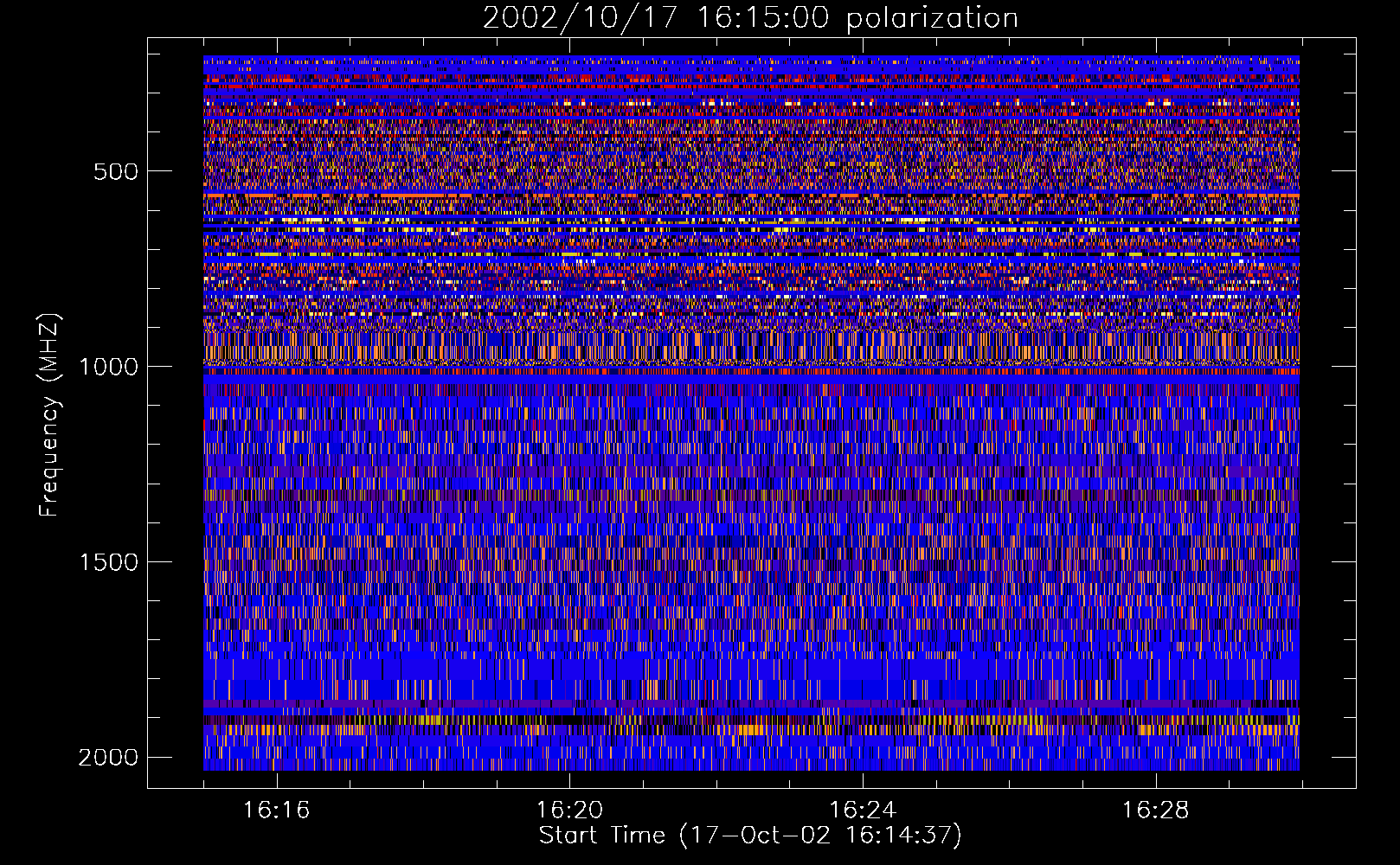Click the '500' frequency tick label

click(116, 171)
